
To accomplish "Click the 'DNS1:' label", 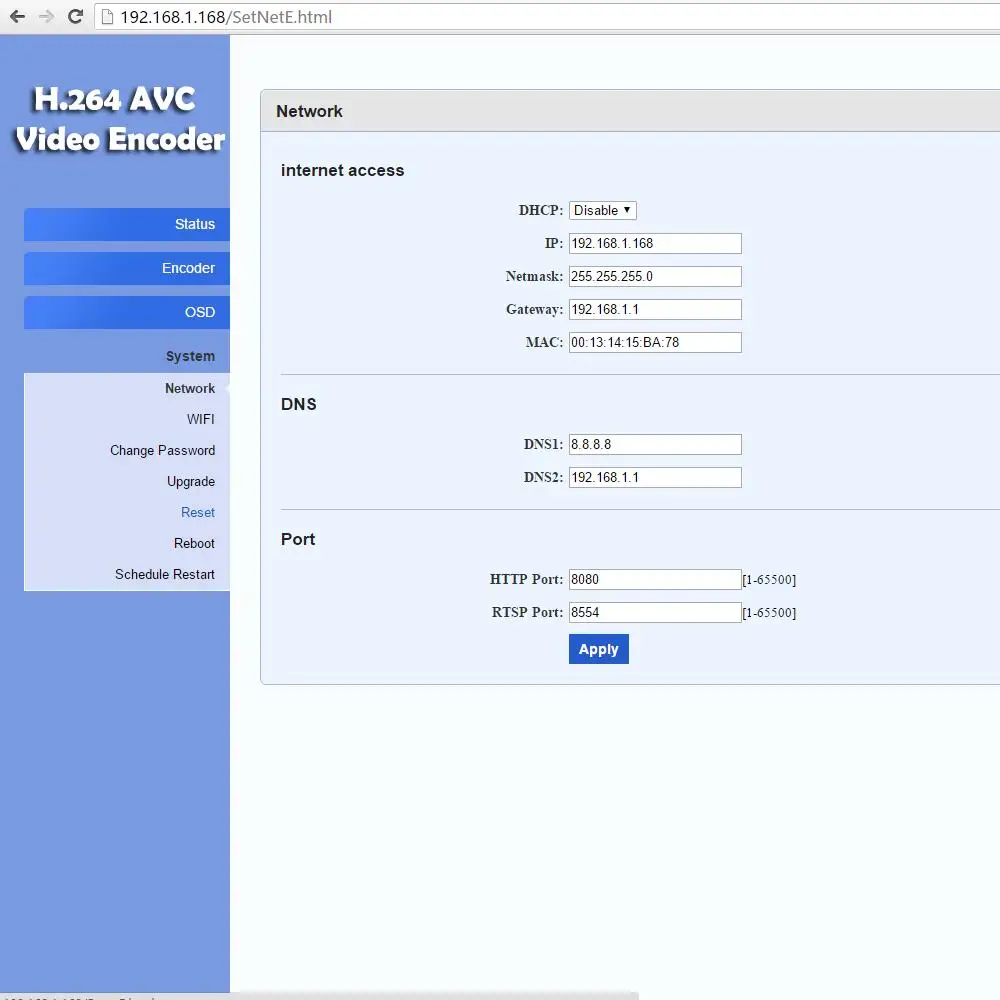I will pyautogui.click(x=543, y=445).
